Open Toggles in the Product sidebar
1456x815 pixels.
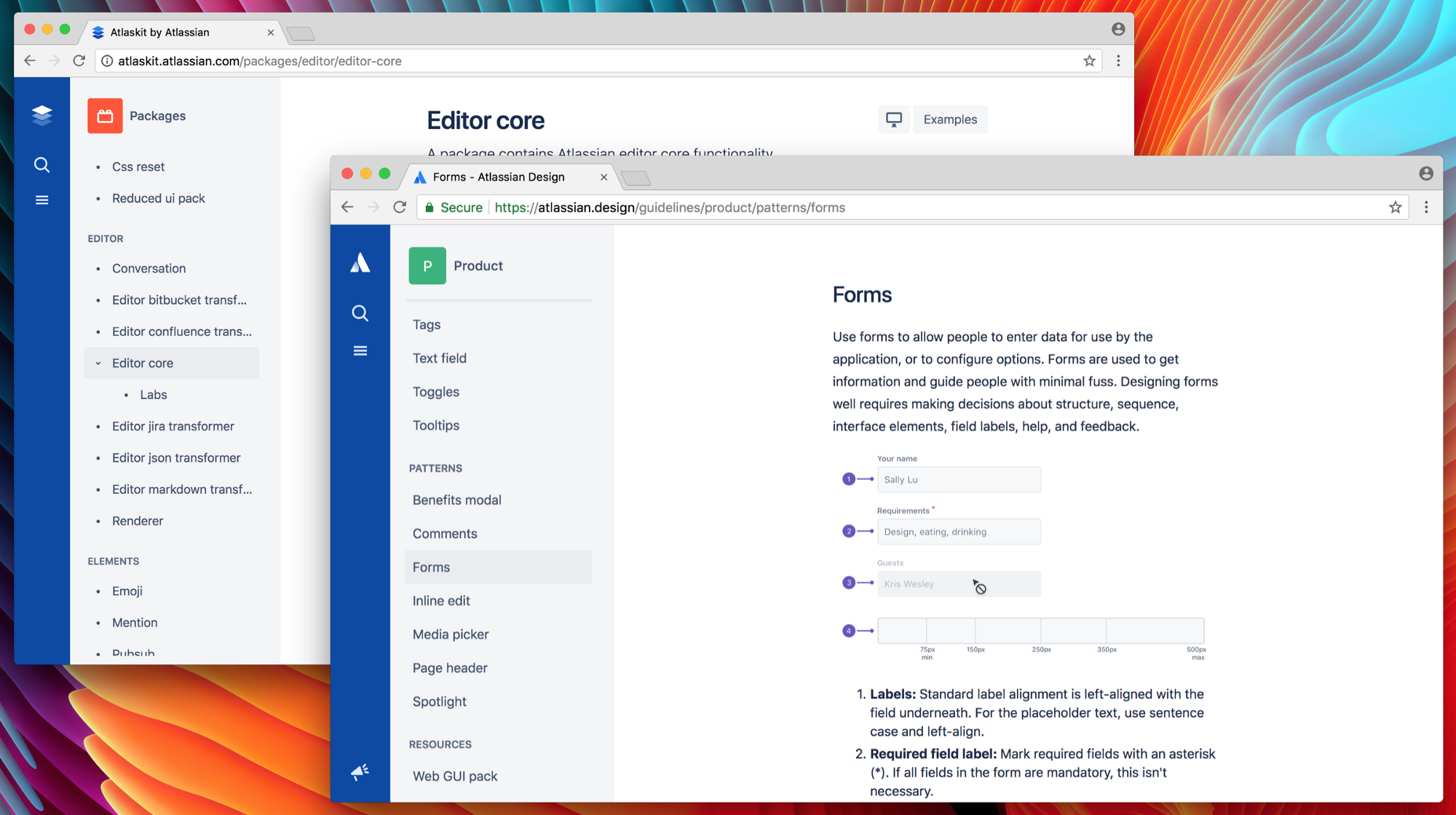pos(436,392)
